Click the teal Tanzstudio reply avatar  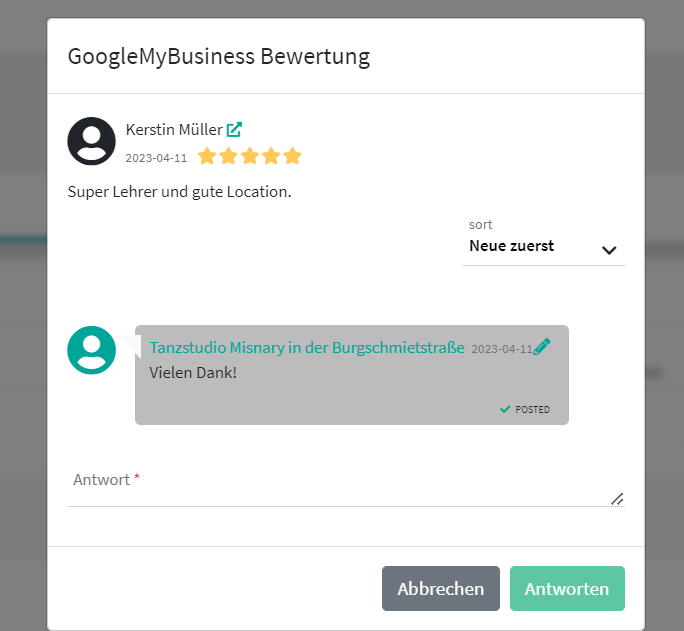tap(91, 349)
